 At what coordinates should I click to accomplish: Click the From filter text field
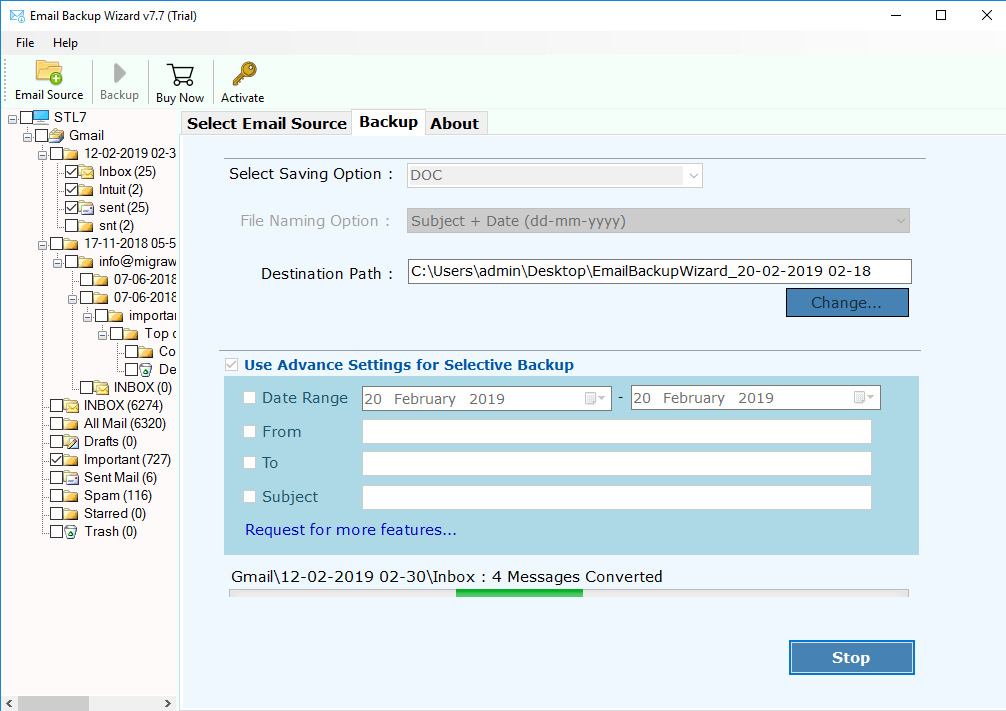point(617,432)
